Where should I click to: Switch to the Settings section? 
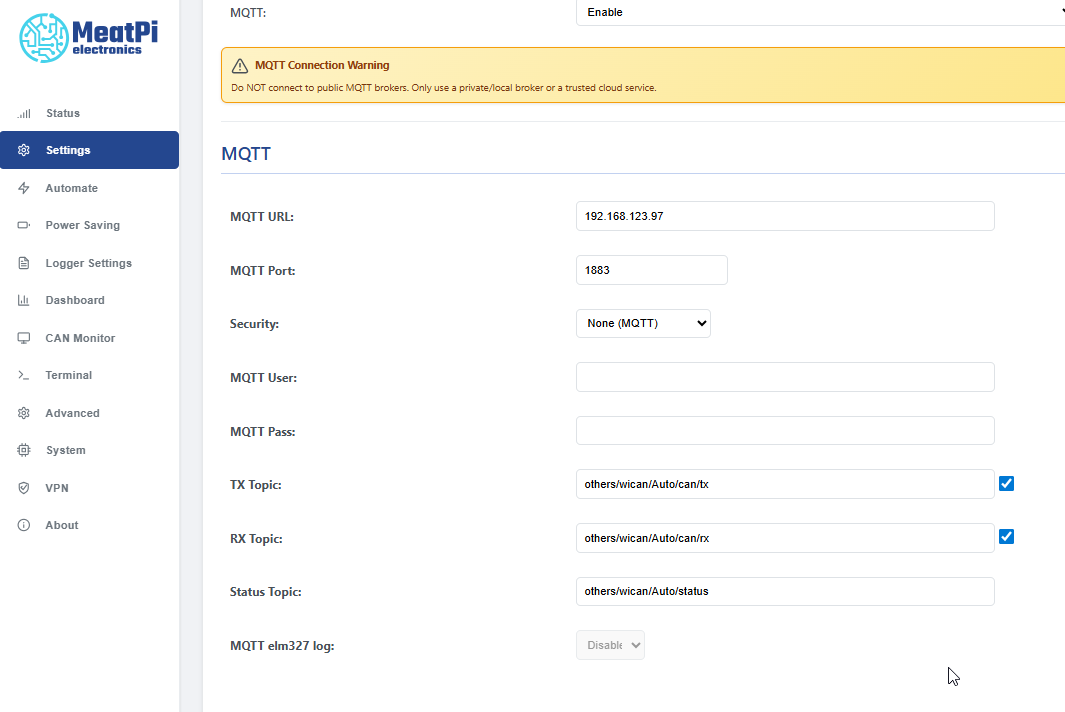tap(70, 150)
